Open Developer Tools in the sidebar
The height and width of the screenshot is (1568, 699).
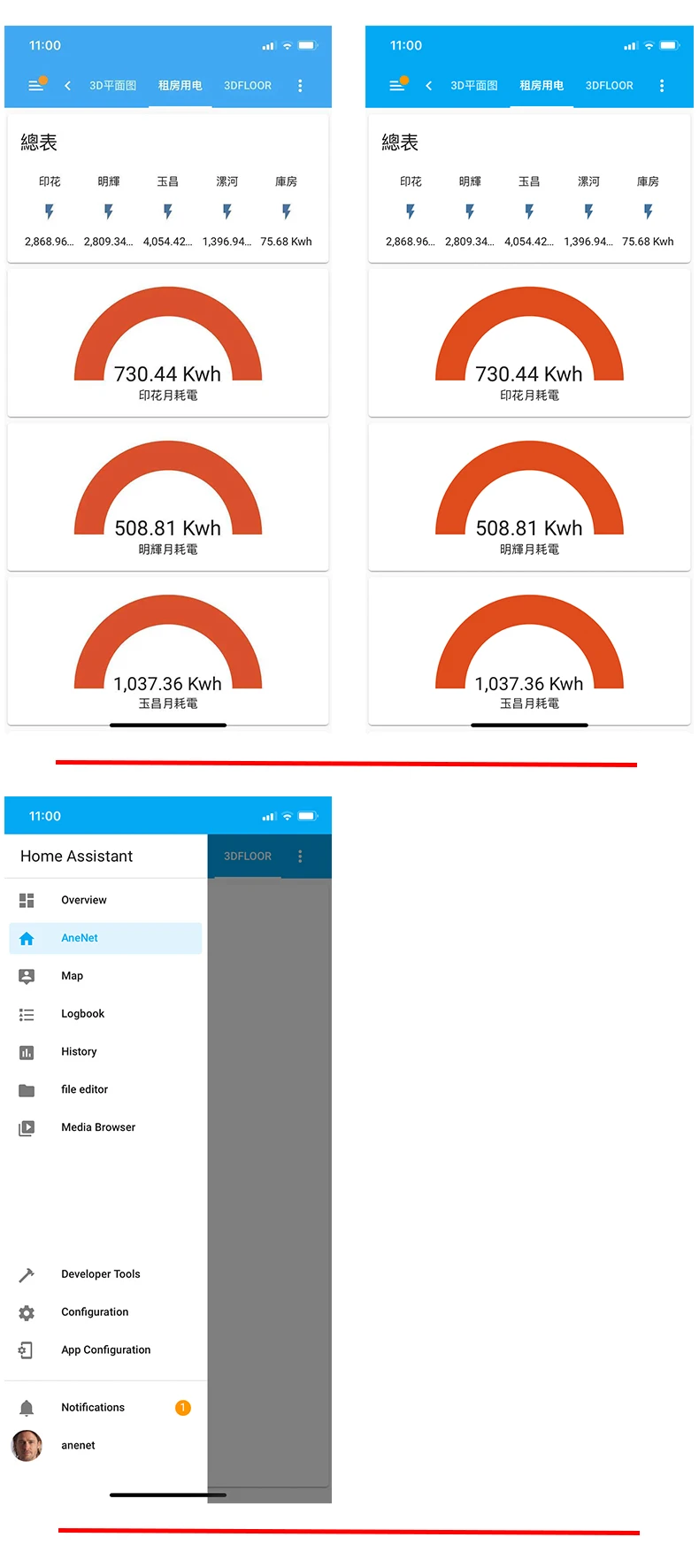105,1274
